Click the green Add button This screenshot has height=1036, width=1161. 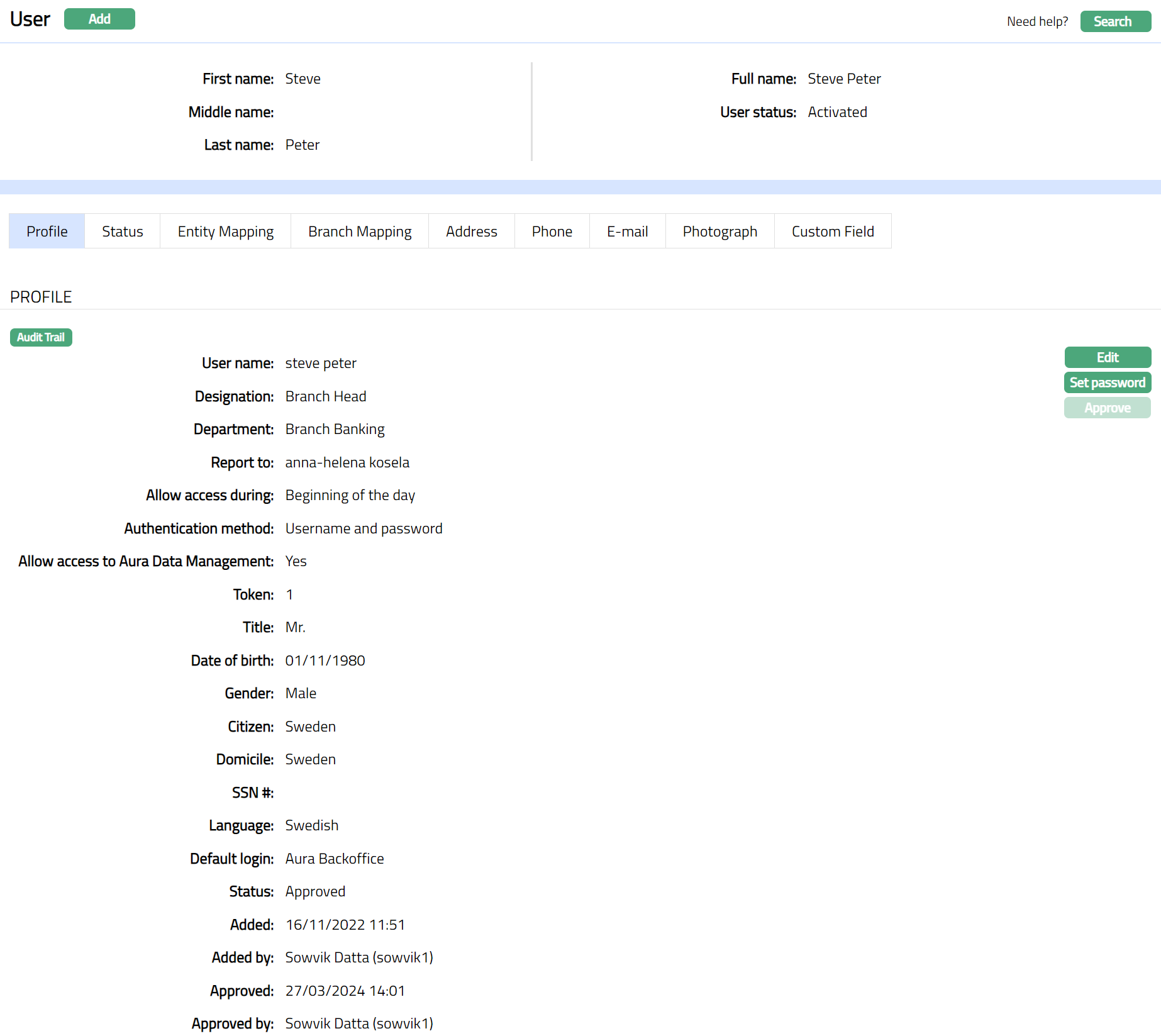(x=99, y=19)
